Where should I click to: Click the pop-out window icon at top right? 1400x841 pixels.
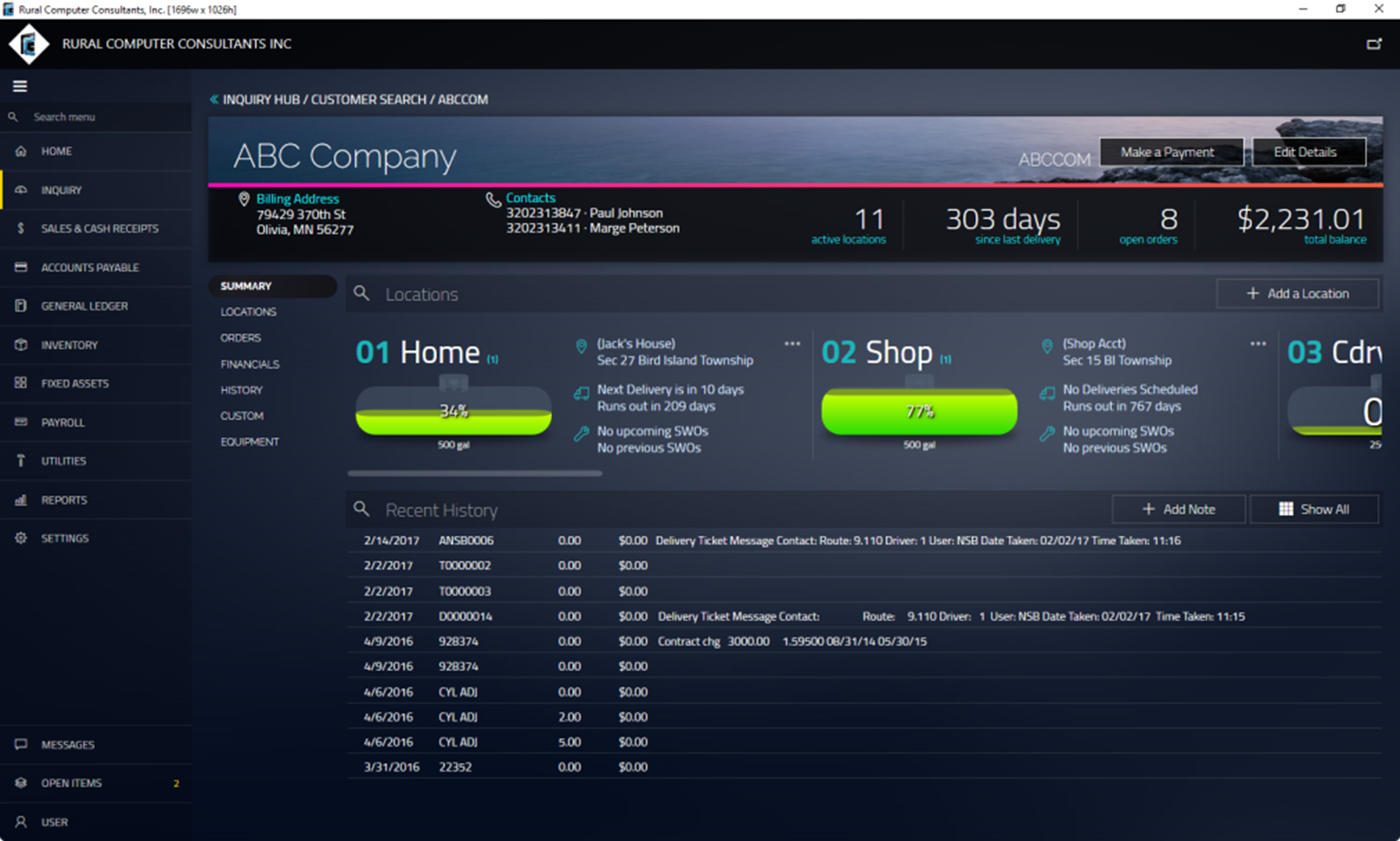1373,44
